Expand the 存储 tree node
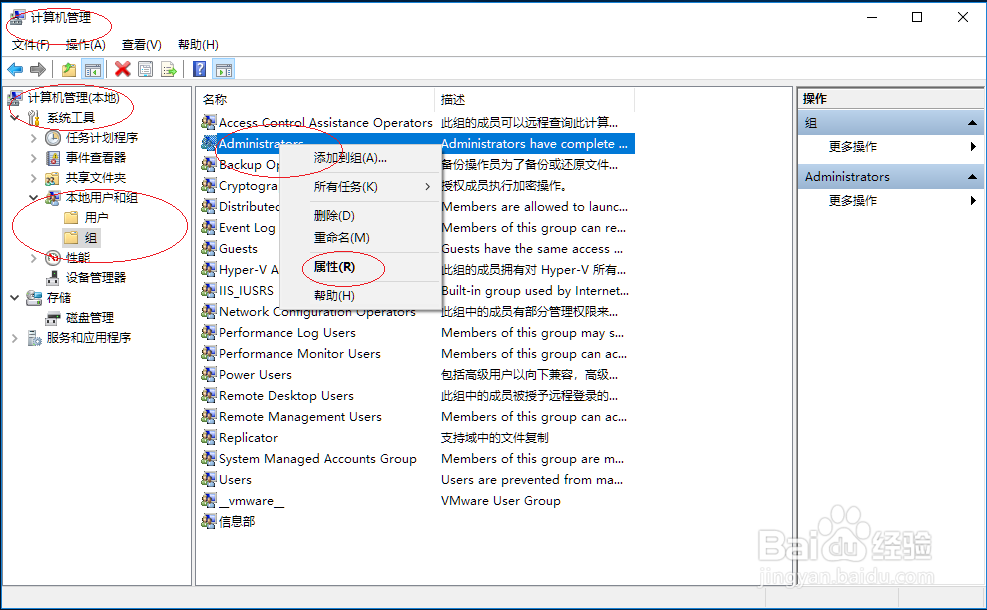The height and width of the screenshot is (610, 987). pyautogui.click(x=14, y=297)
